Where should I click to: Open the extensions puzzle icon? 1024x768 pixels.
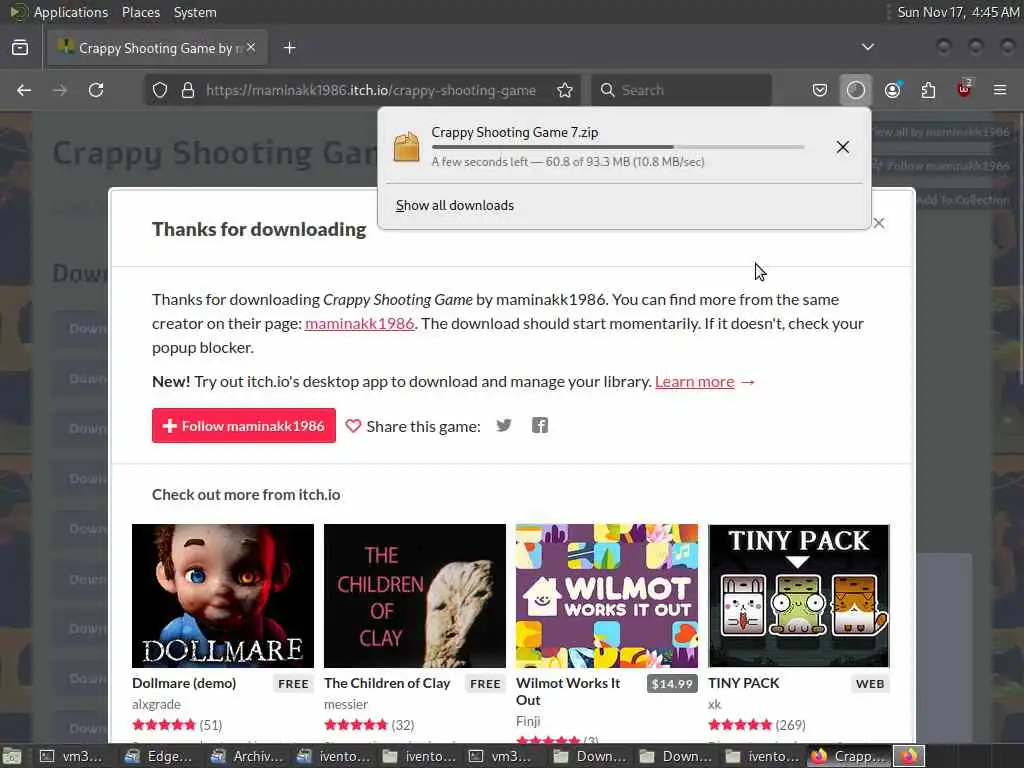(928, 90)
